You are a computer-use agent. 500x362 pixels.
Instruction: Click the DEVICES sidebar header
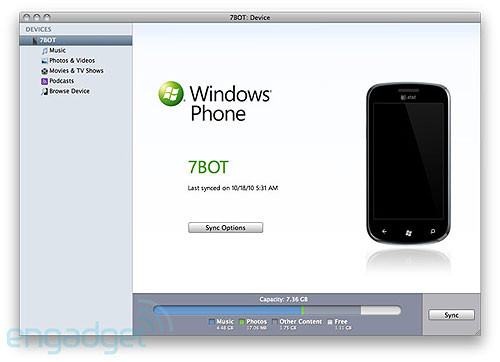point(38,29)
